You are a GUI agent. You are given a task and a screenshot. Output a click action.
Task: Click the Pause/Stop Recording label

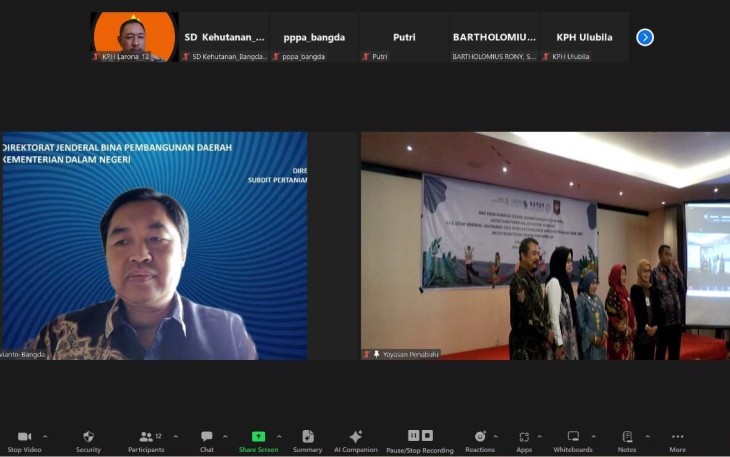point(420,450)
